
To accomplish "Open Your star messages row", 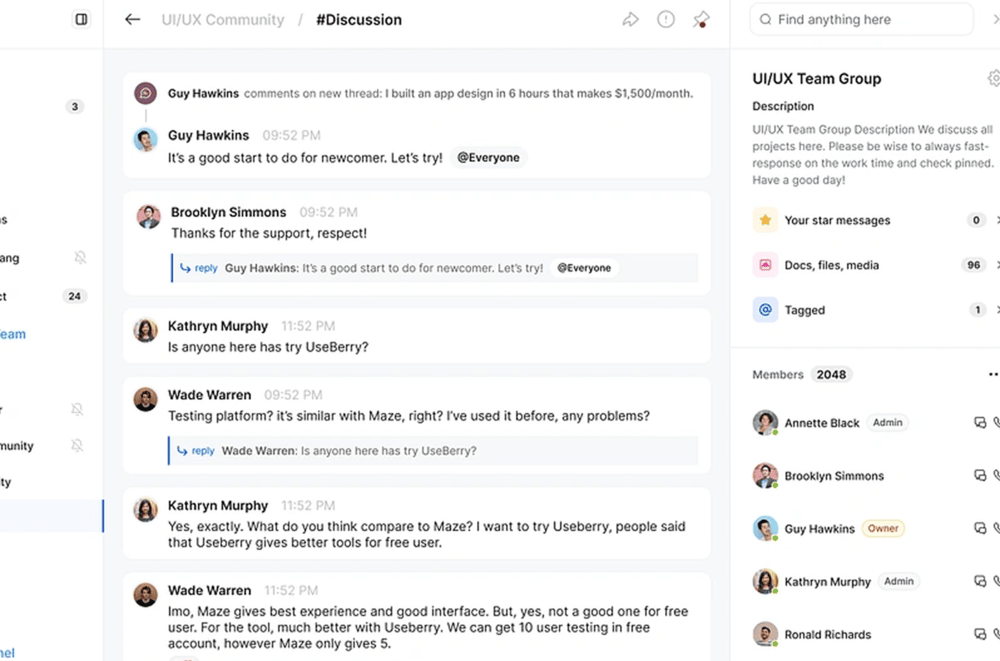I will click(x=876, y=220).
